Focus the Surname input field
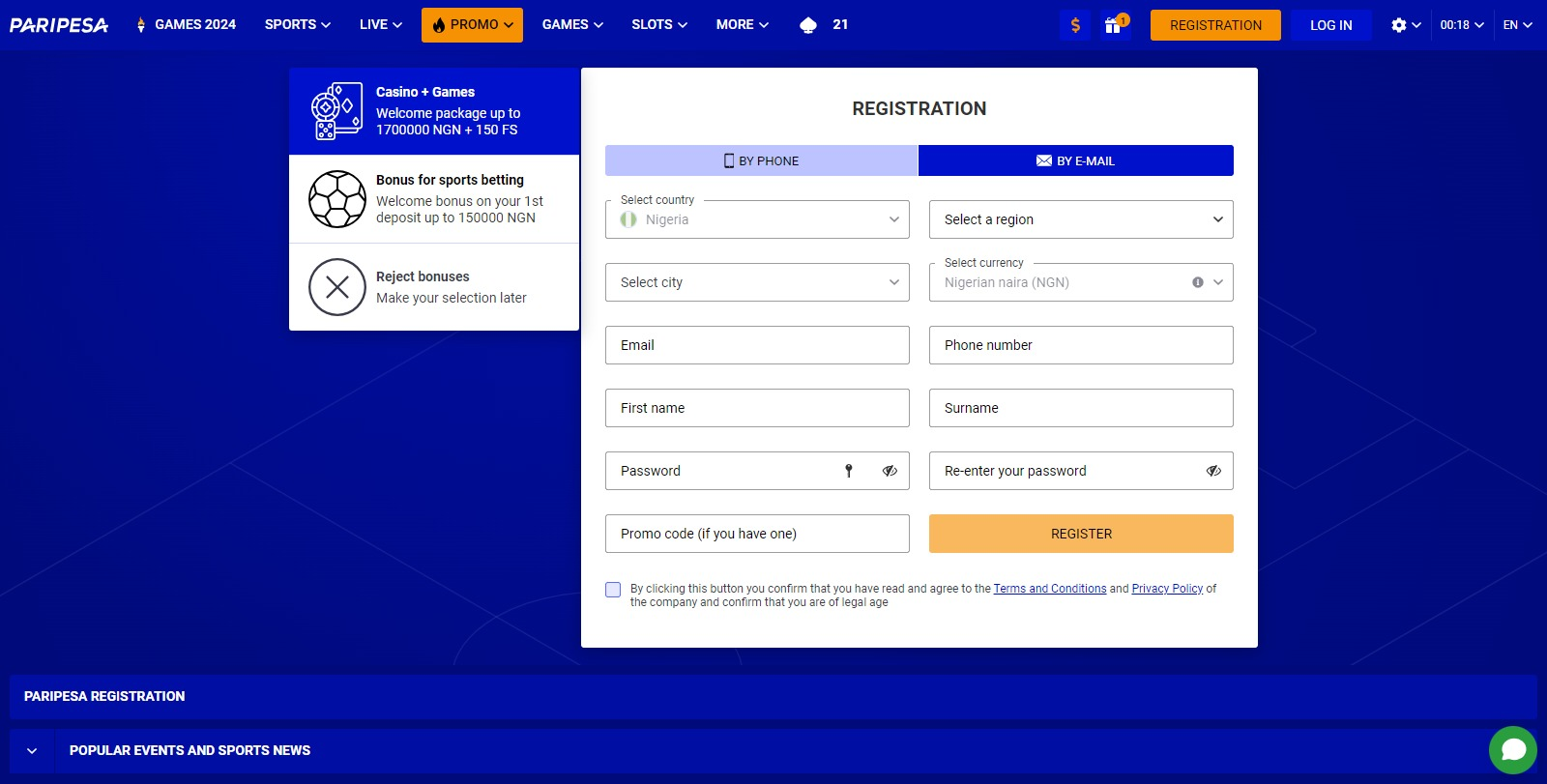Image resolution: width=1547 pixels, height=784 pixels. pyautogui.click(x=1081, y=408)
